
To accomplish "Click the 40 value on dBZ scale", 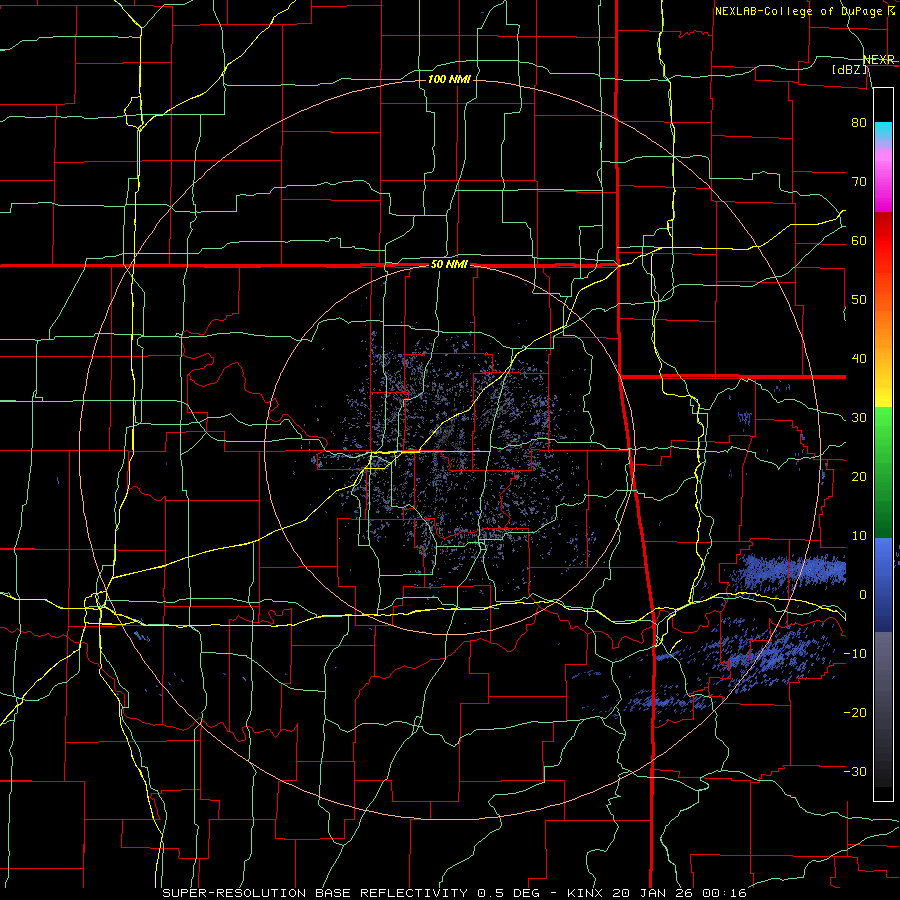I will (859, 359).
